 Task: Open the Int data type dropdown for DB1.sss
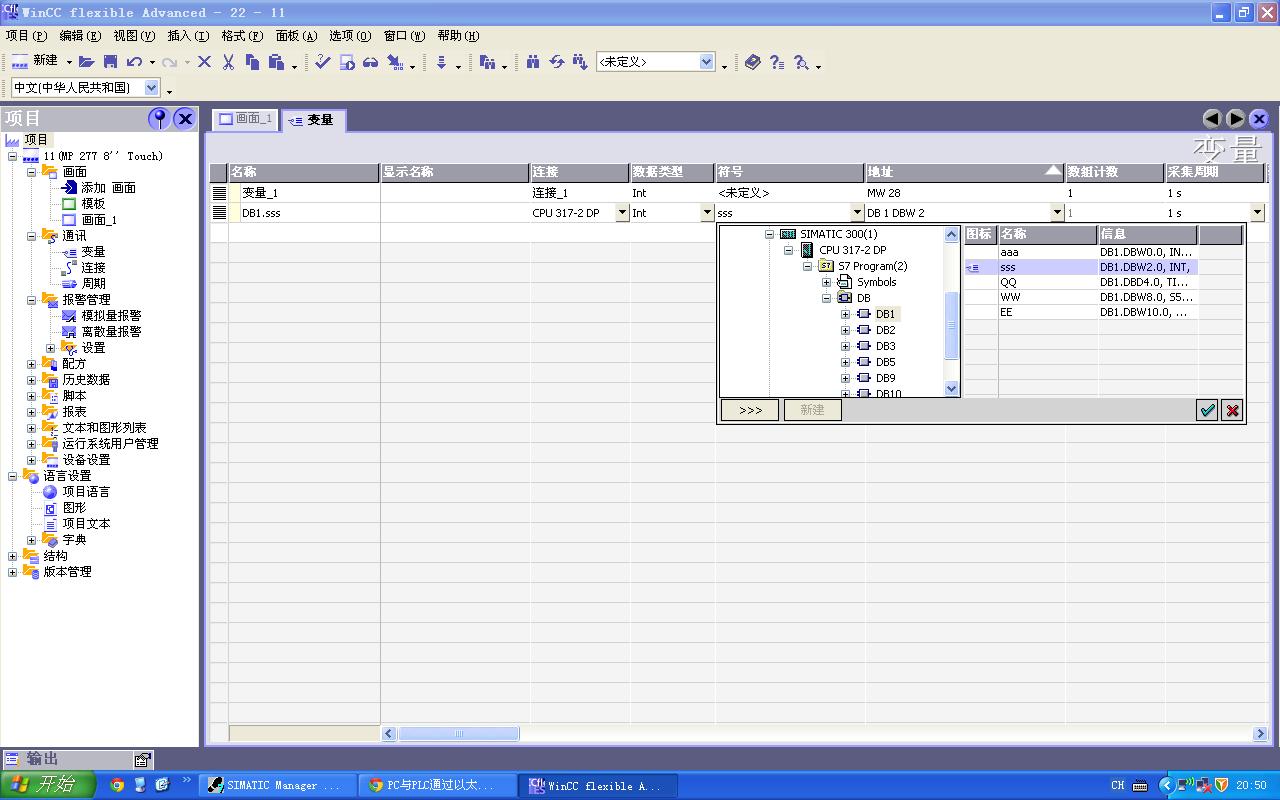pos(707,213)
